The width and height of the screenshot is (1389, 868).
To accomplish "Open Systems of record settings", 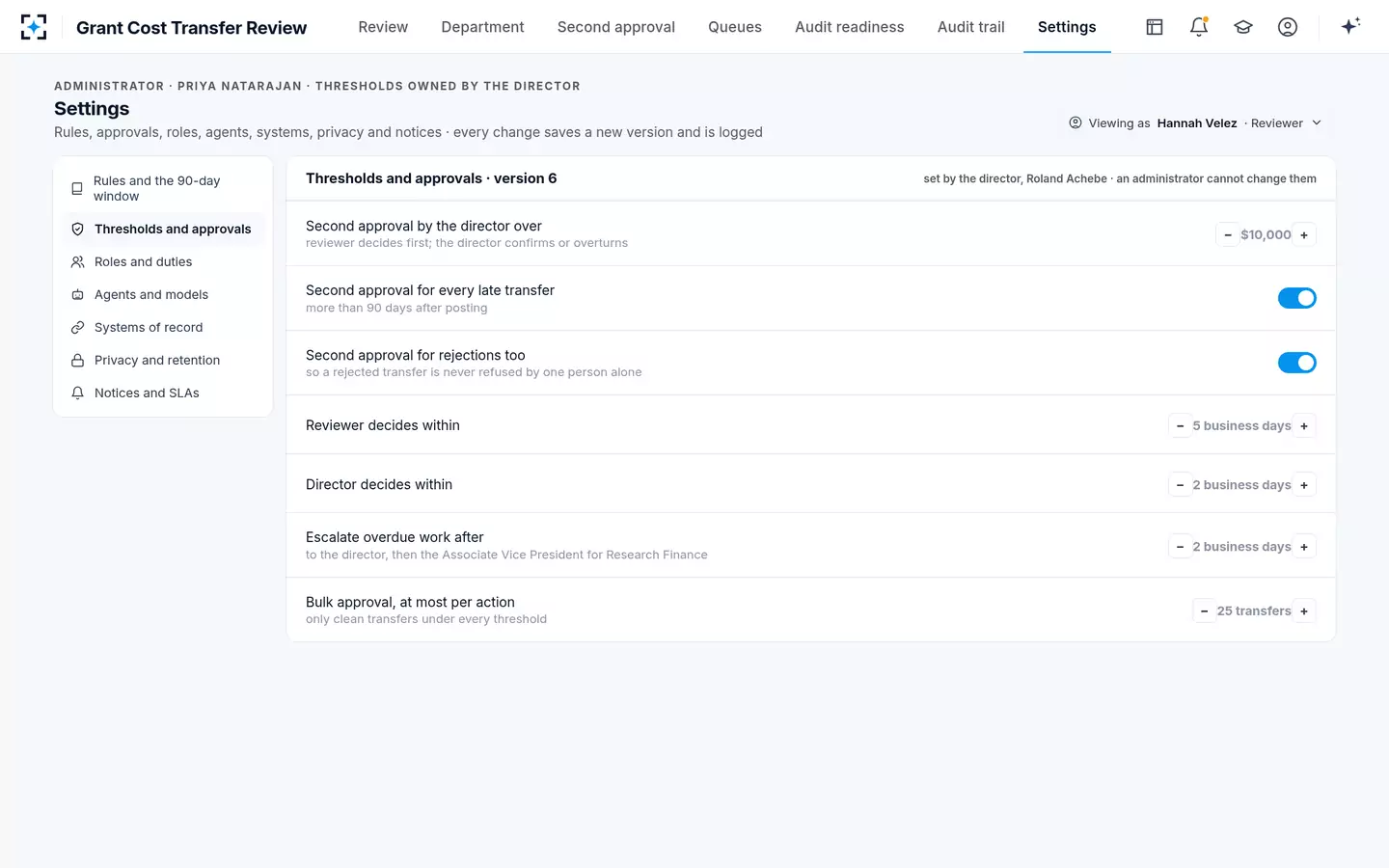I will pos(163,327).
